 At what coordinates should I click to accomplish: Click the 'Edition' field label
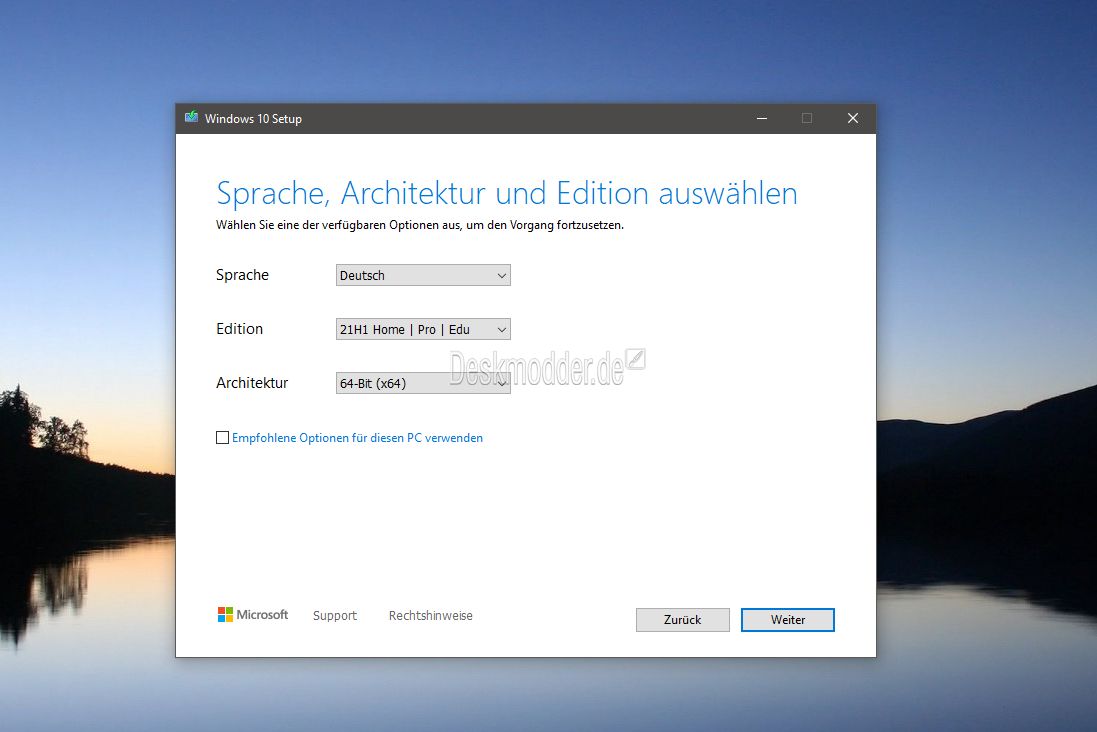[x=239, y=329]
